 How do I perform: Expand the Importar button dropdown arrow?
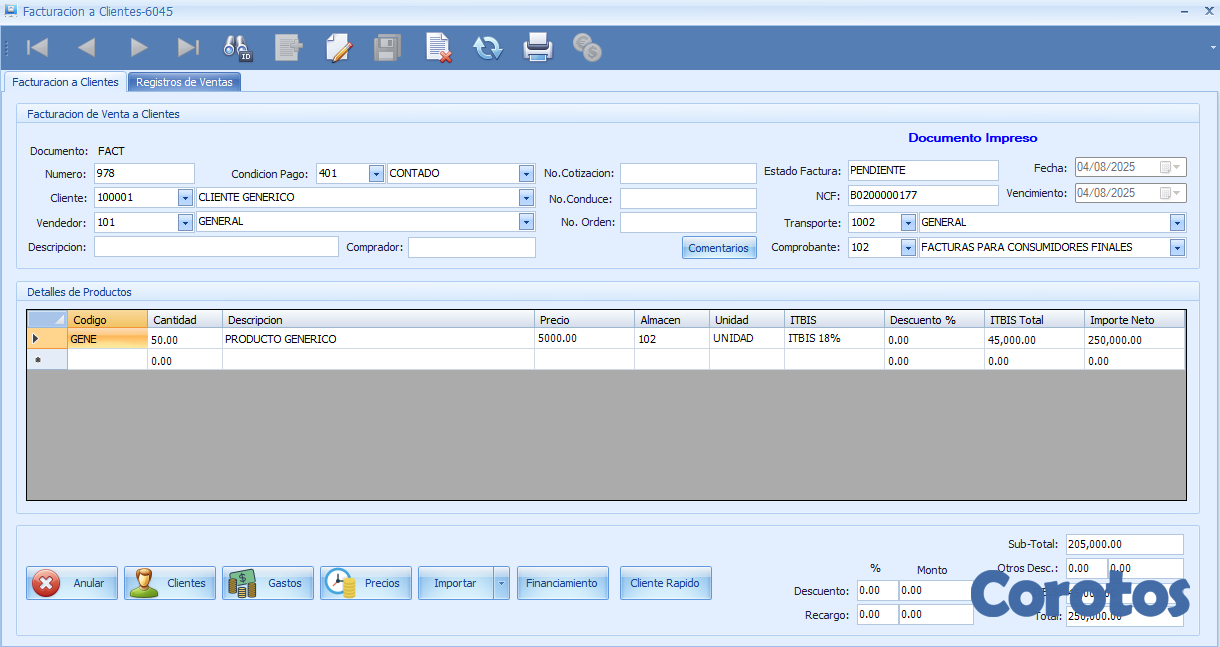point(502,583)
